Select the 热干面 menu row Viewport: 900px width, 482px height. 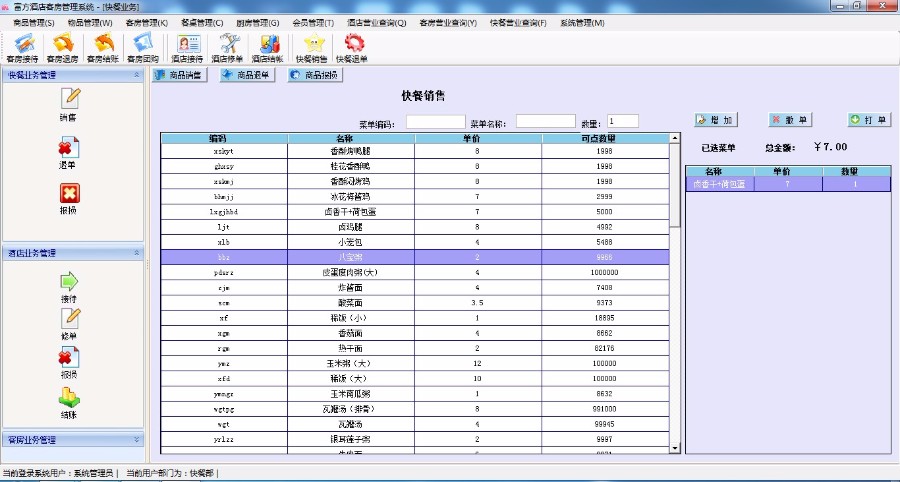(415, 348)
